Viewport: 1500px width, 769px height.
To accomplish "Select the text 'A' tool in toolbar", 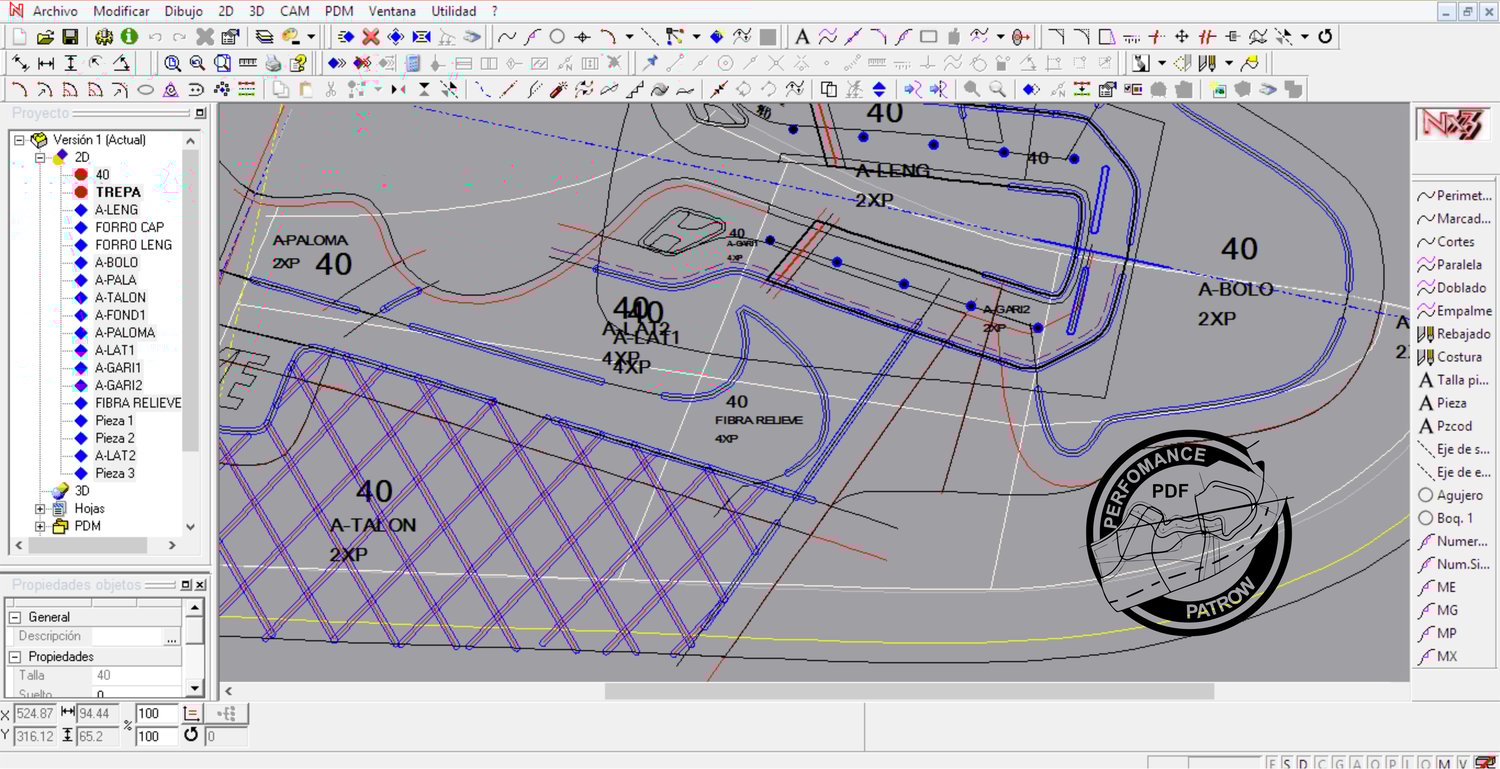I will point(802,37).
